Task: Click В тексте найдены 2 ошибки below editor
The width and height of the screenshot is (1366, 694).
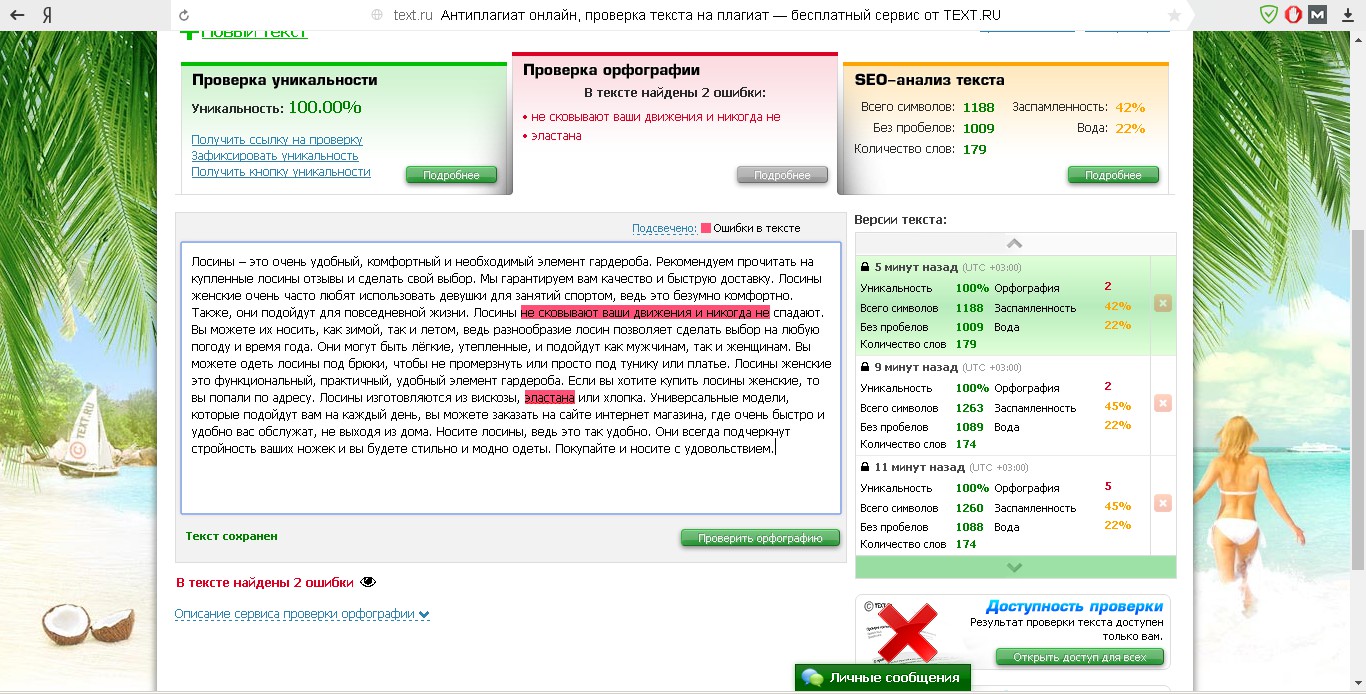Action: [x=265, y=582]
